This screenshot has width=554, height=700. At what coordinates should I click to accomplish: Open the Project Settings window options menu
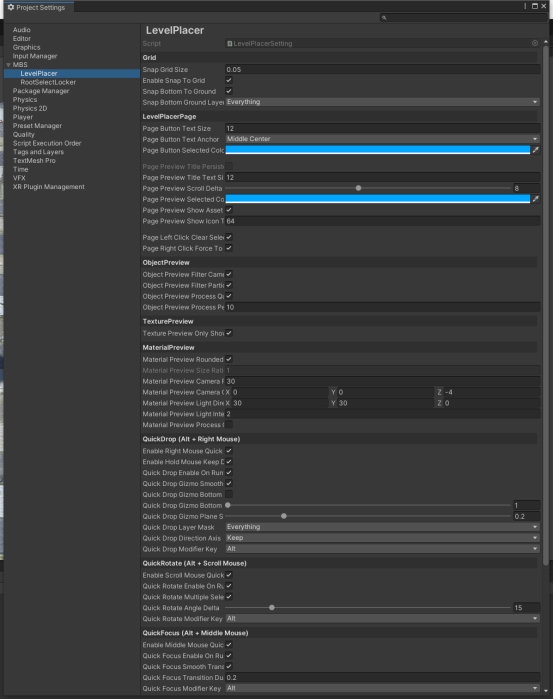pos(525,6)
